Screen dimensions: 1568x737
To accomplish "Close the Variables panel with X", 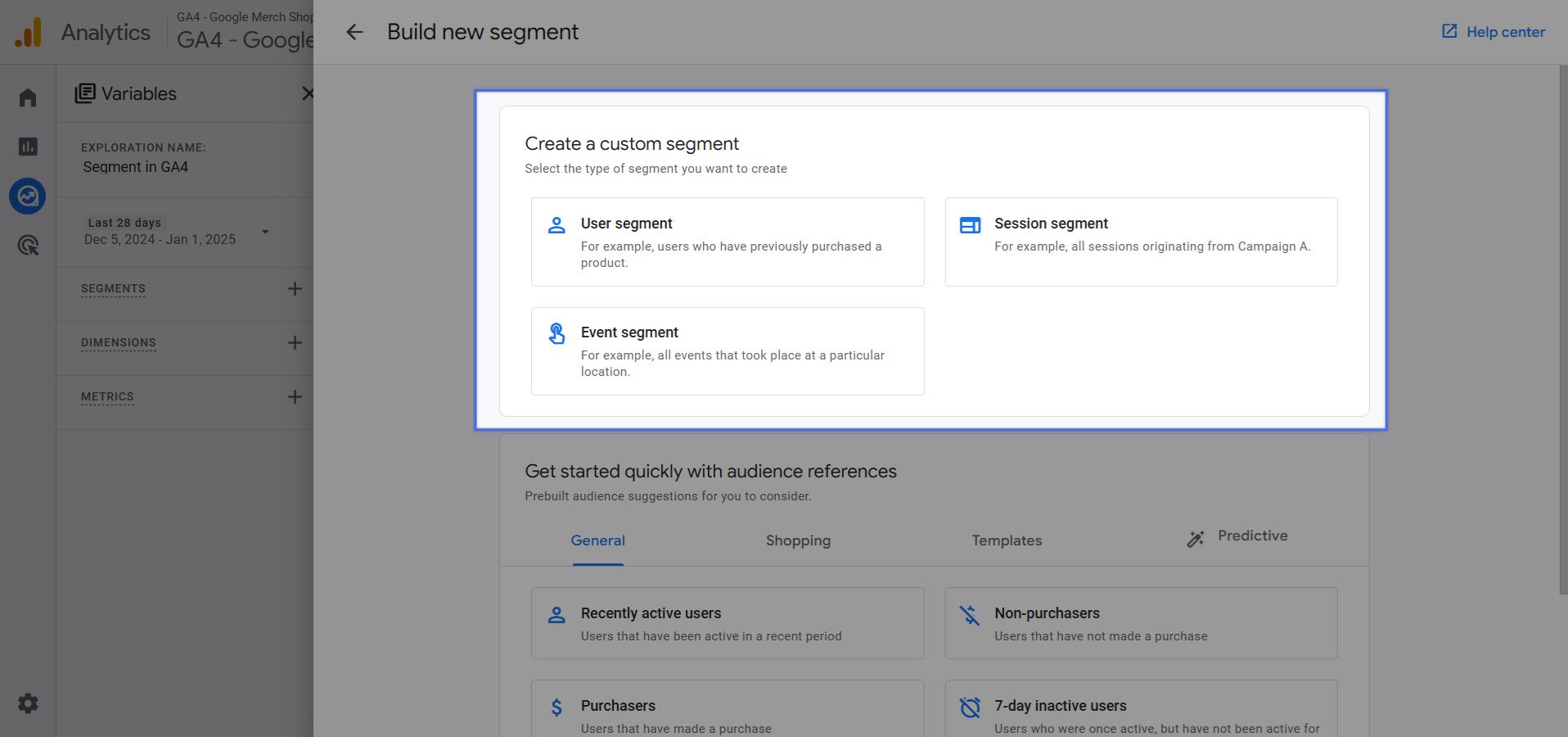I will click(x=307, y=93).
